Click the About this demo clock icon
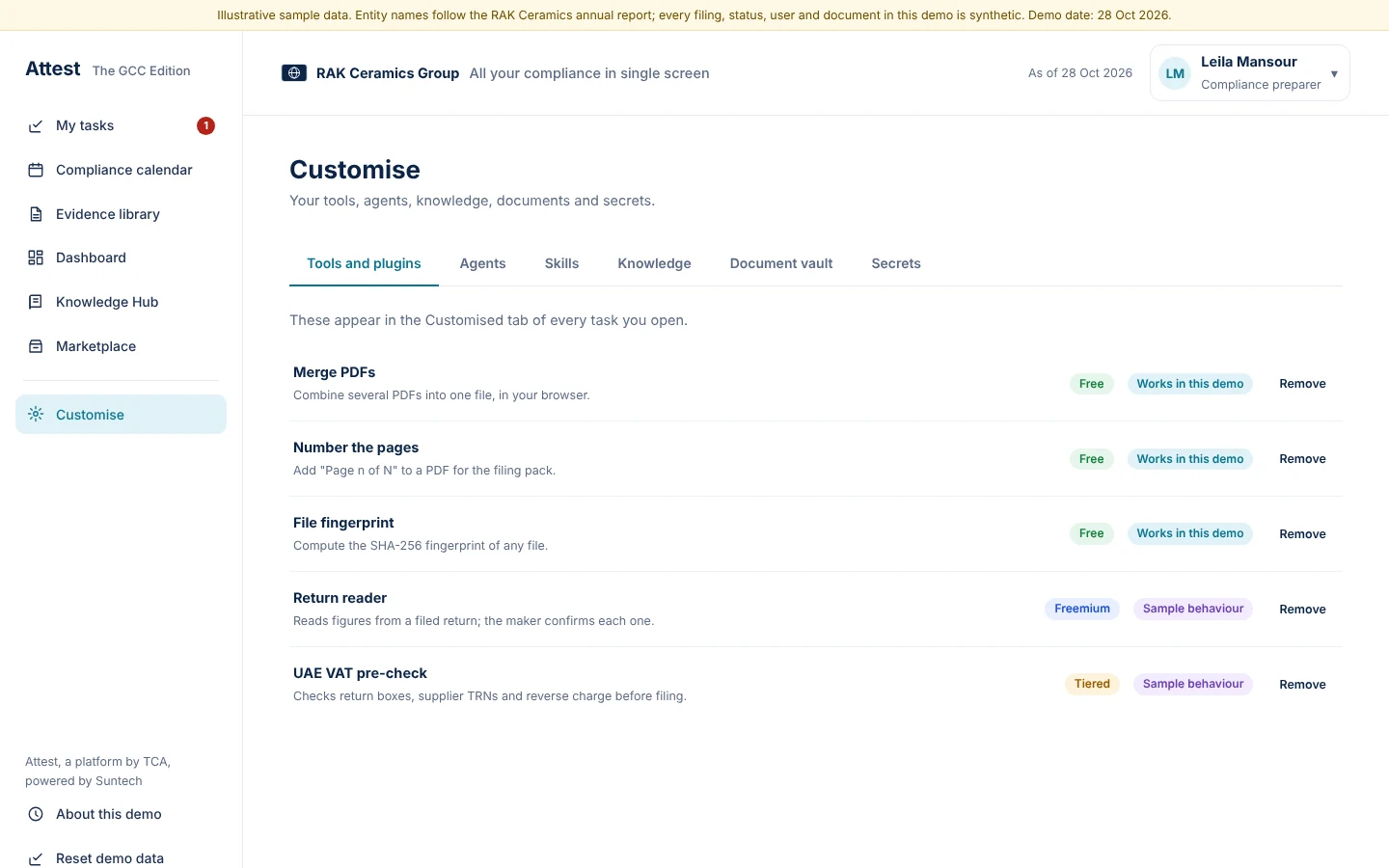Image resolution: width=1389 pixels, height=868 pixels. point(36,814)
